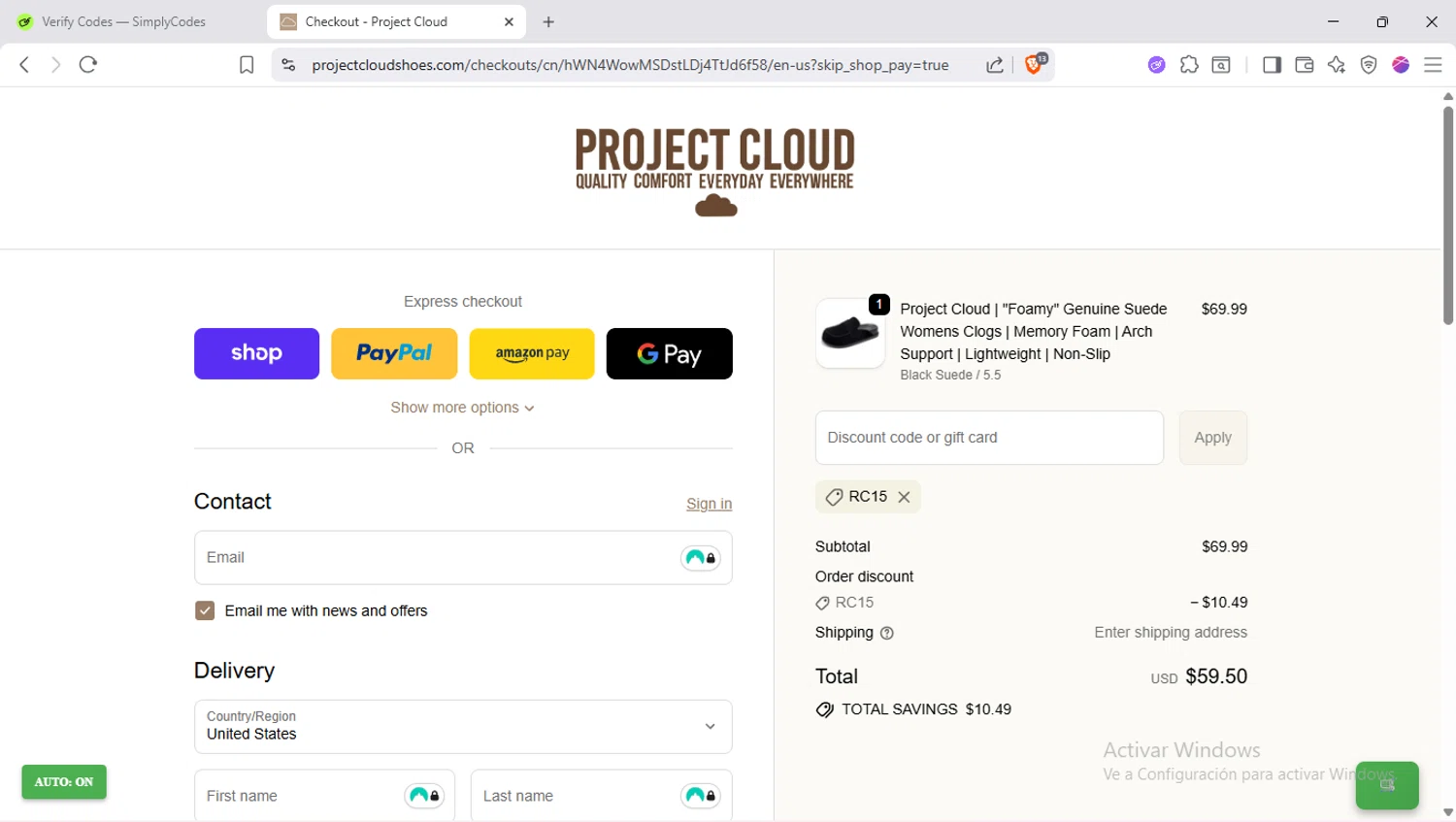Click password manager icon in Last name field

[700, 796]
